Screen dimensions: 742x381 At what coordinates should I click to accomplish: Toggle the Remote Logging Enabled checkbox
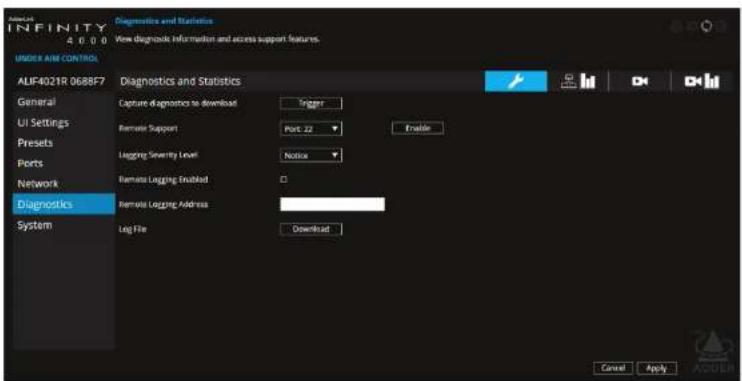284,179
